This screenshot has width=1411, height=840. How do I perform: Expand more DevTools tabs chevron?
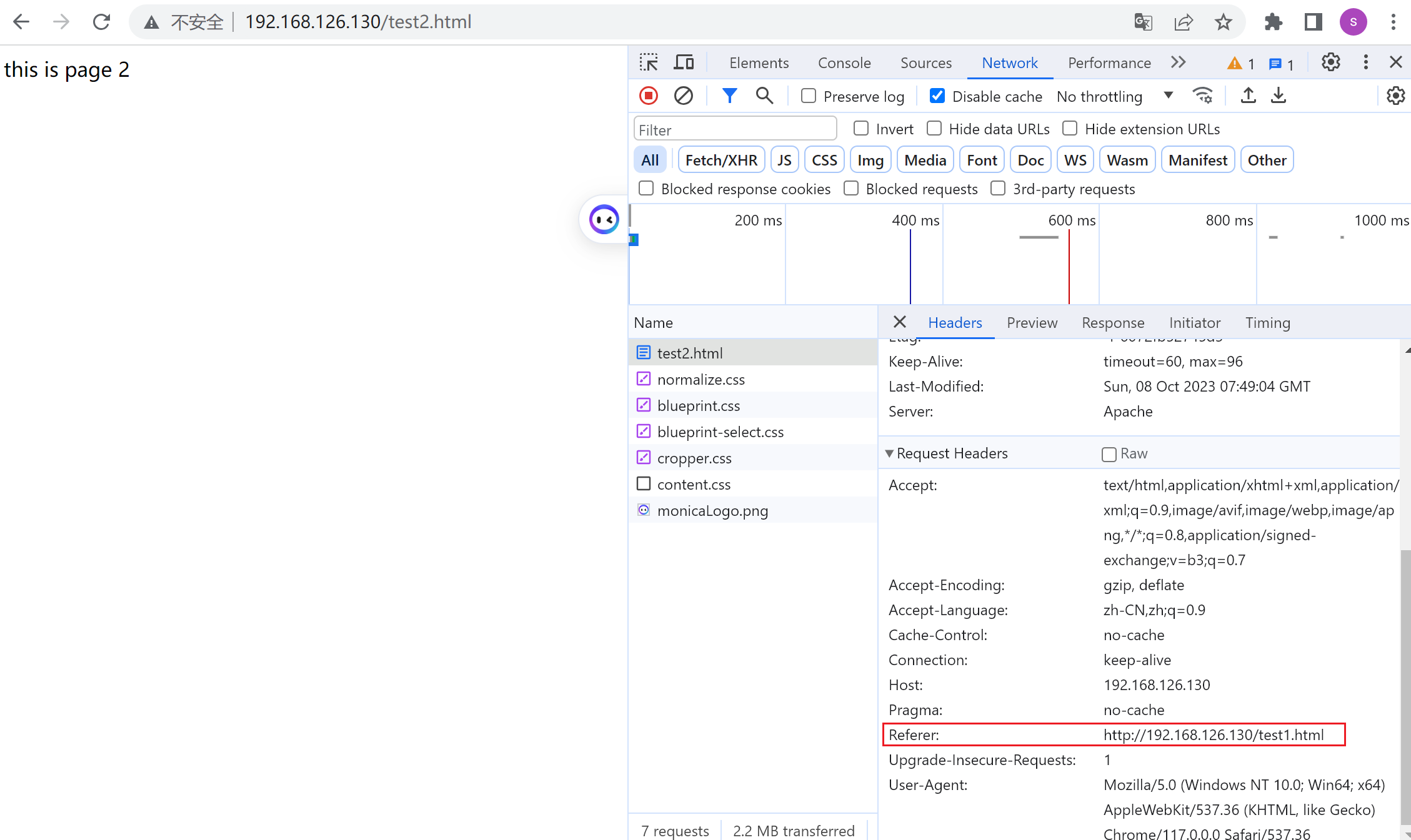1179,62
